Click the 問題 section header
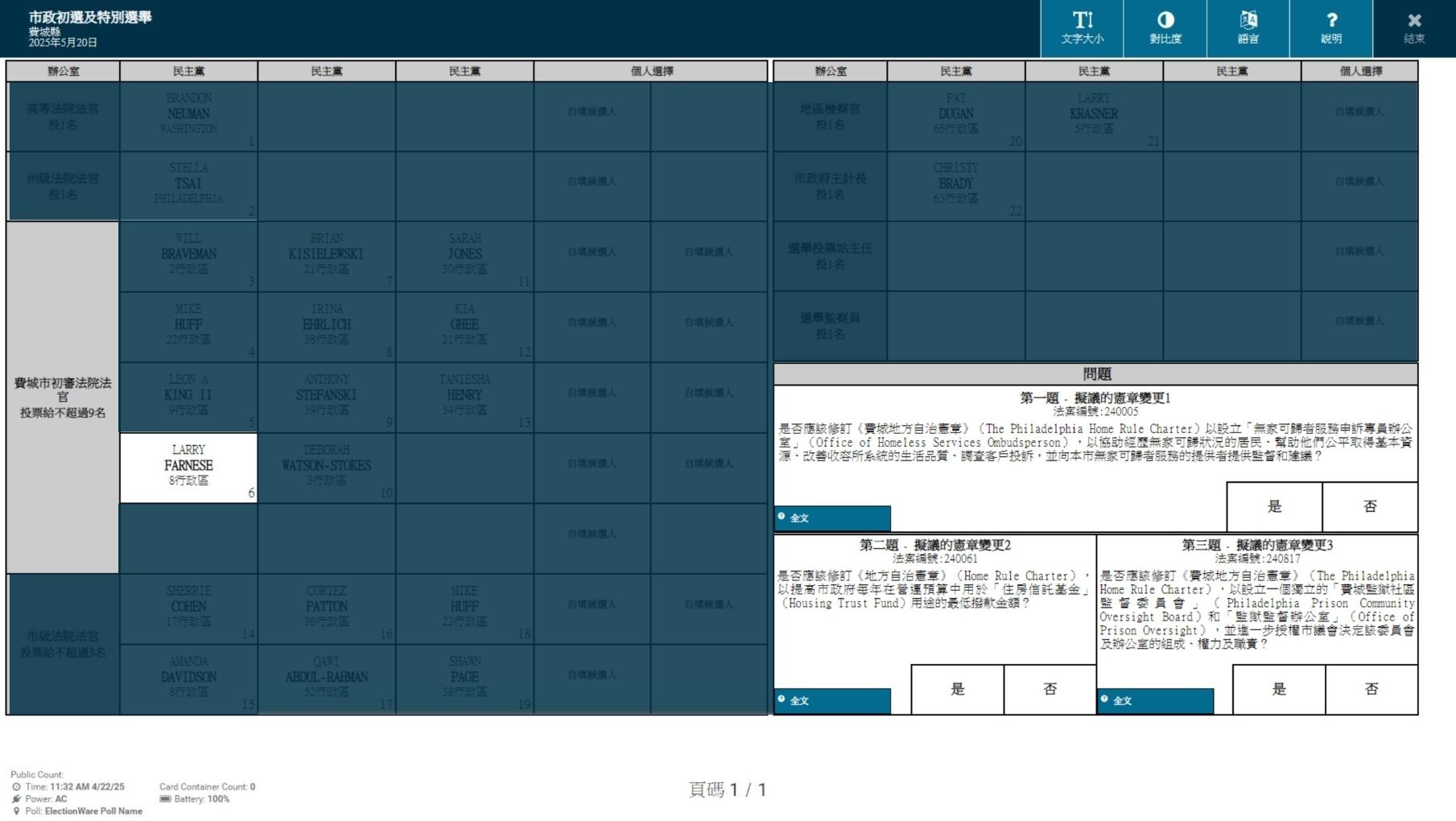Image resolution: width=1456 pixels, height=821 pixels. click(x=1095, y=374)
